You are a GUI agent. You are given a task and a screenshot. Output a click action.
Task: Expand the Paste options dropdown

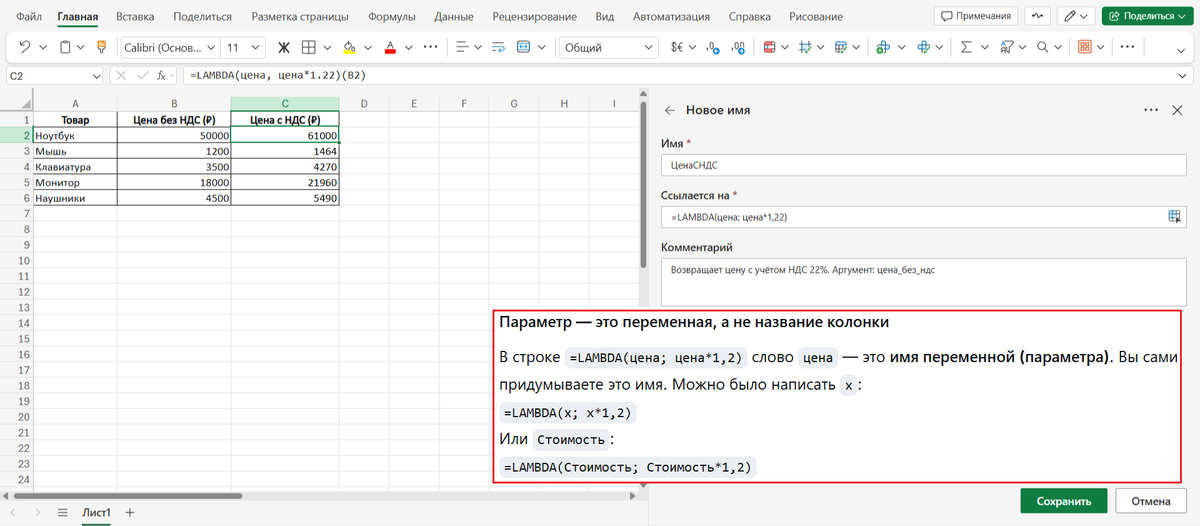tap(82, 47)
